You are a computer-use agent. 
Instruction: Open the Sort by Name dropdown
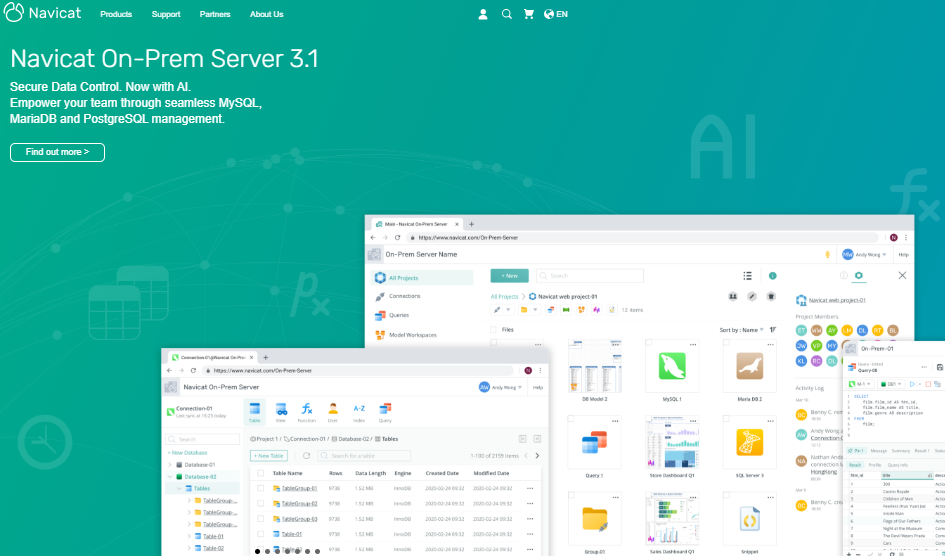741,330
